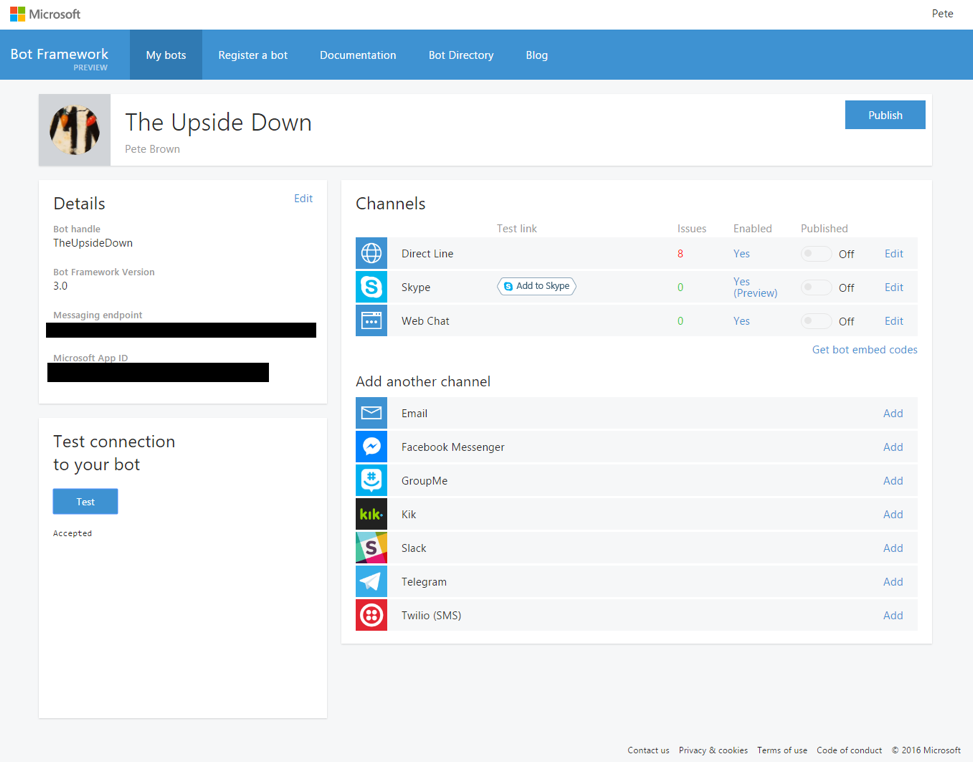The image size is (973, 762).
Task: Click the Microsoft logo
Action: click(x=45, y=14)
